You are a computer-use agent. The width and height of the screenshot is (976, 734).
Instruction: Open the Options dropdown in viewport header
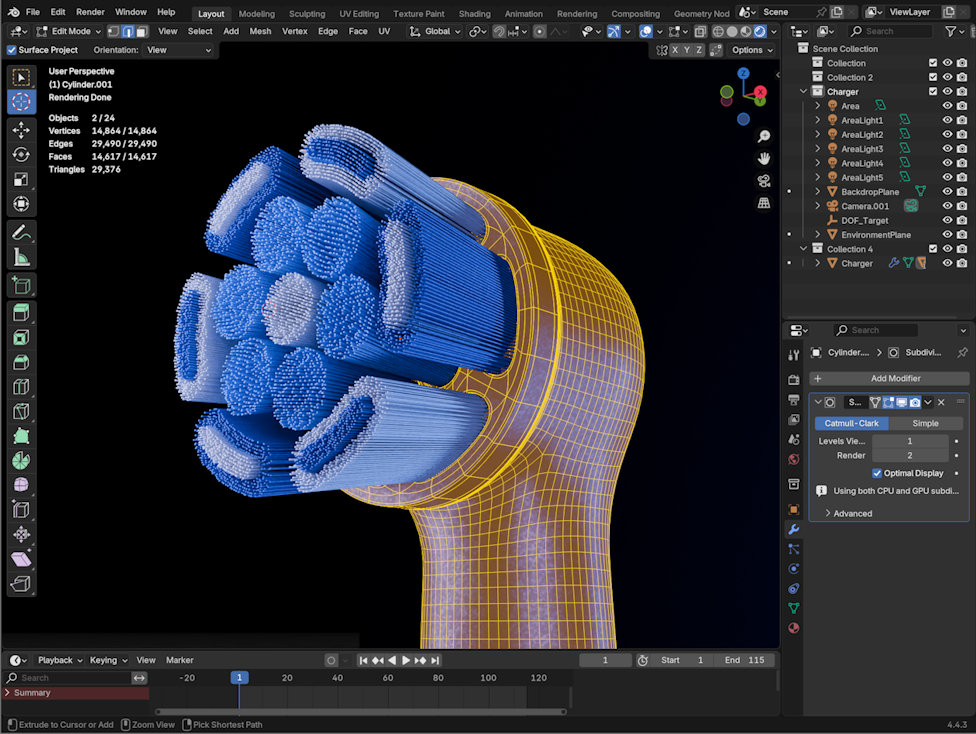[x=751, y=50]
